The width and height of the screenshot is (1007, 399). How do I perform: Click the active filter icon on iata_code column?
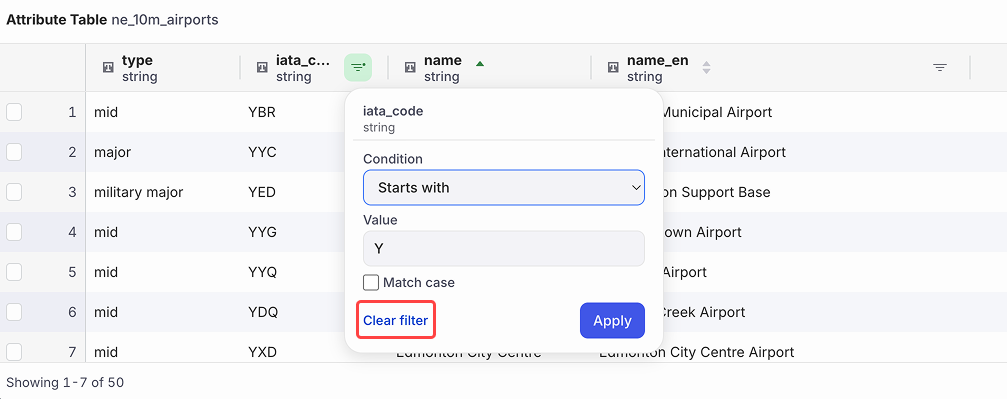pos(358,67)
